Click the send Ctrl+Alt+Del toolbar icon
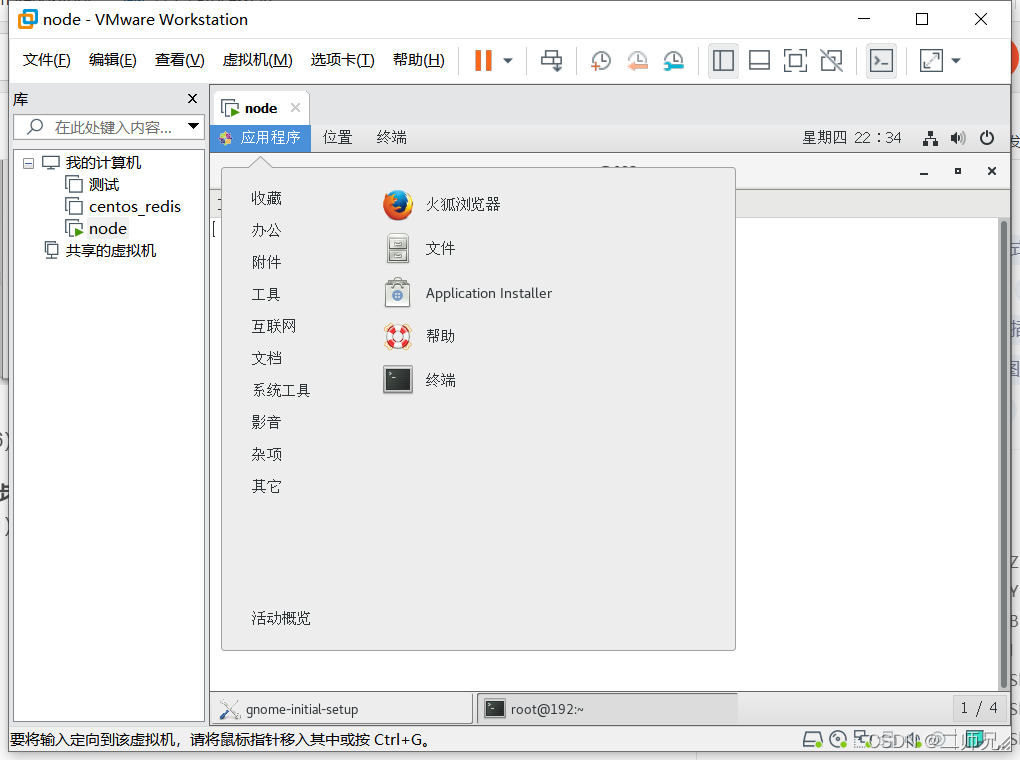 click(552, 61)
